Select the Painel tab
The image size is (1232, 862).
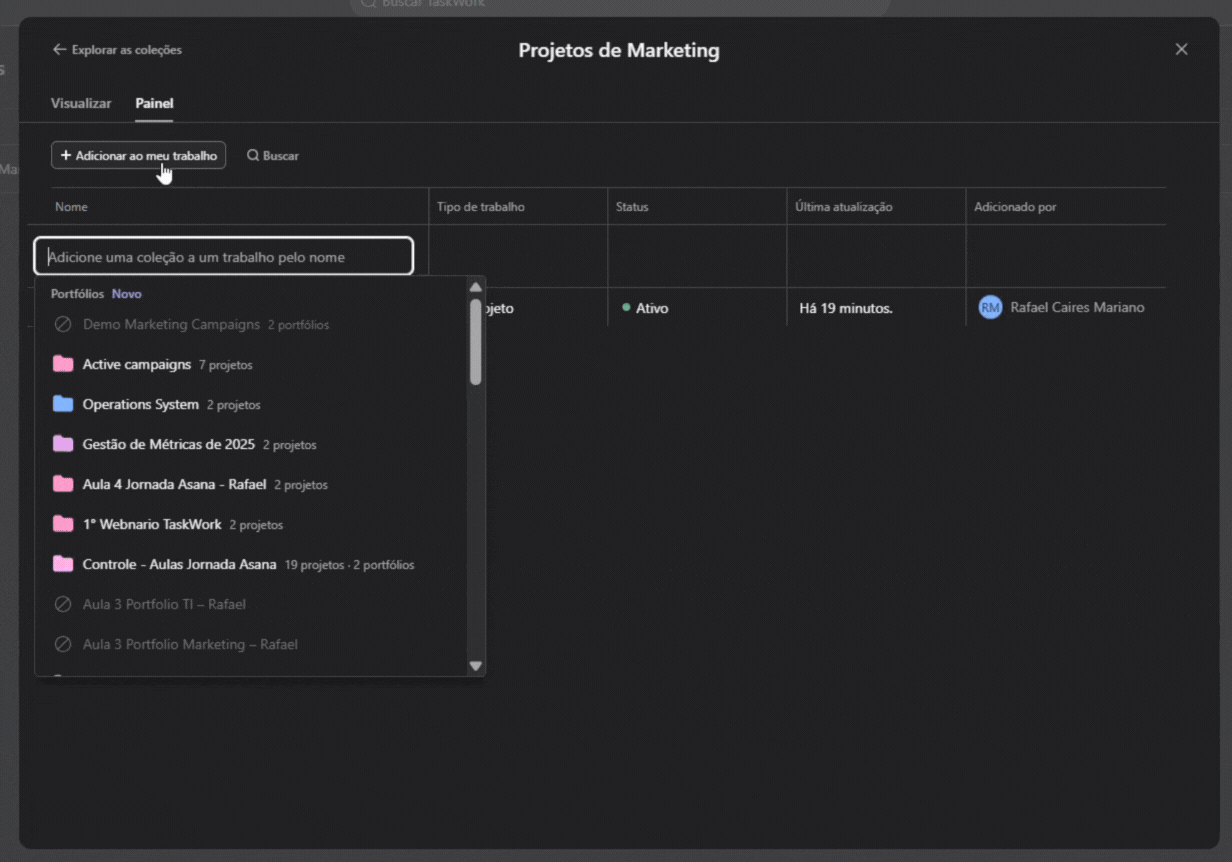[x=154, y=103]
